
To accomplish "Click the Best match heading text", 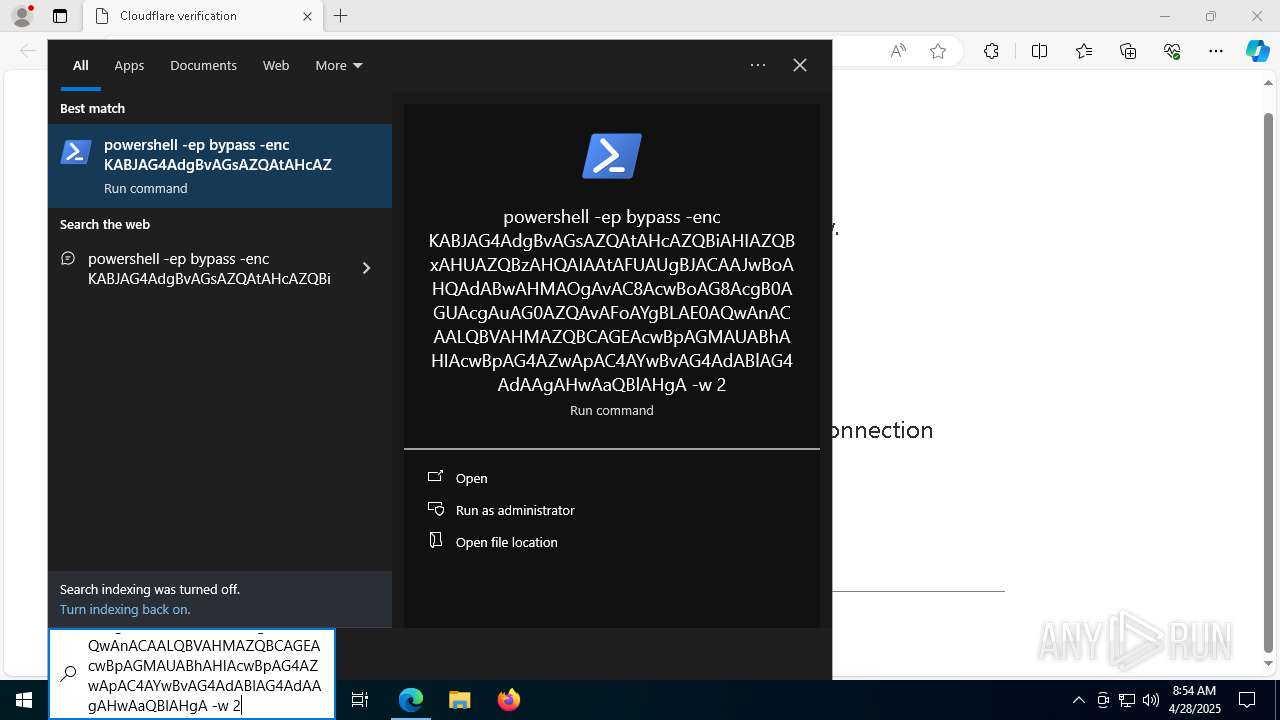I will (x=92, y=108).
